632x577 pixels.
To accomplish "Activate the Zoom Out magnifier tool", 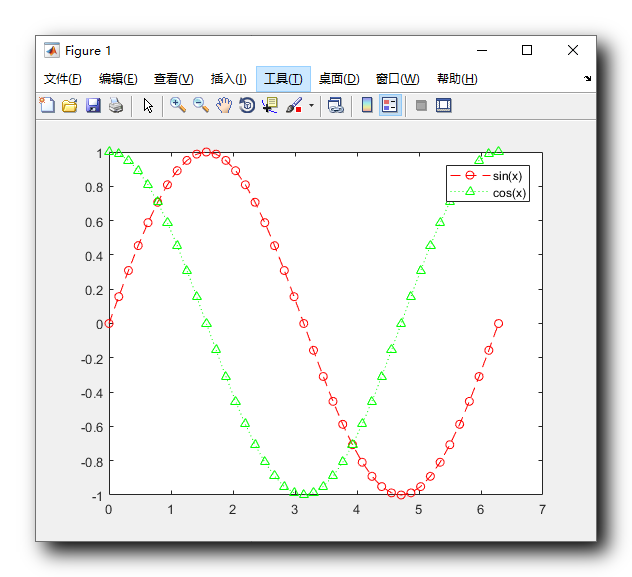I will point(200,106).
